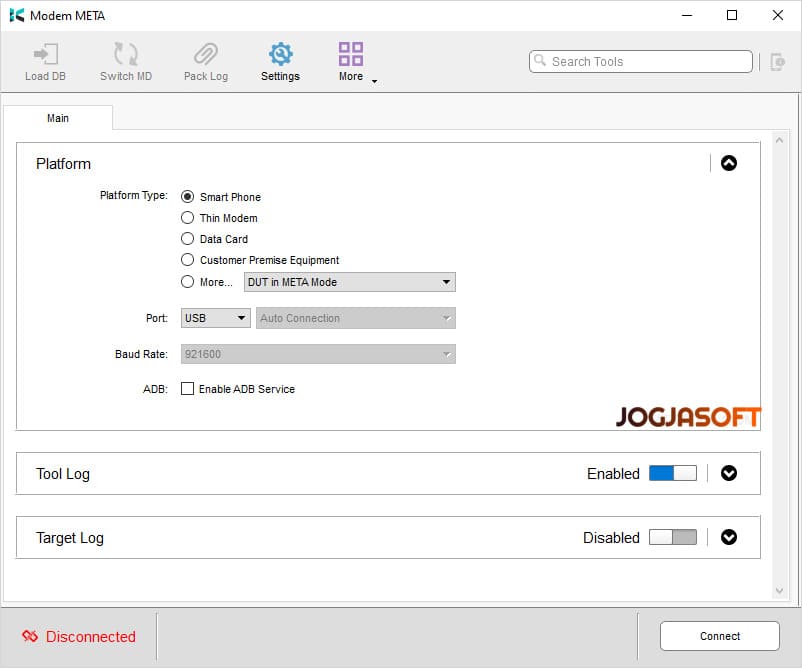Turn off the Tool Log toggle
The height and width of the screenshot is (668, 802).
click(x=672, y=474)
